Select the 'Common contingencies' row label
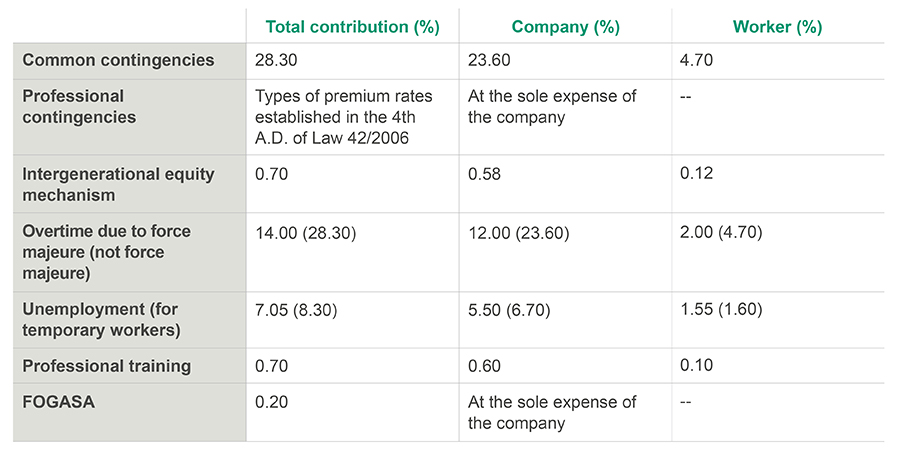This screenshot has height=450, width=900. [118, 60]
